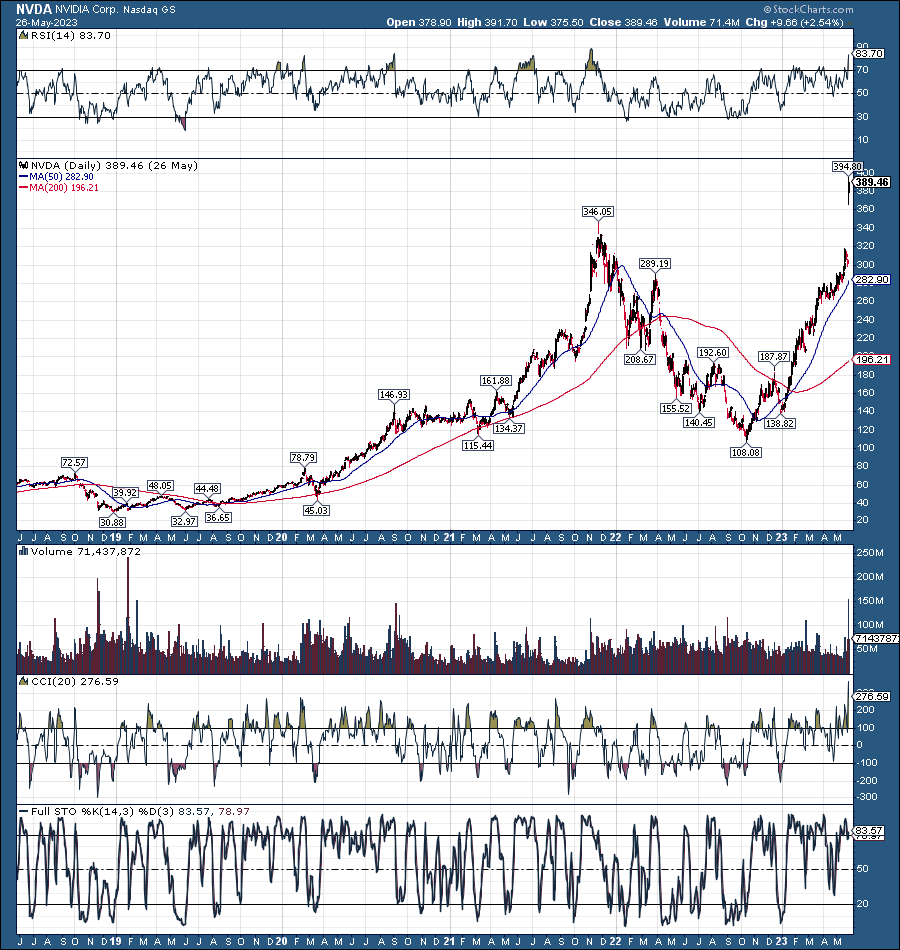Click the 83.57 stochastic tag on right axis
Screen dimensions: 900x950
click(869, 830)
